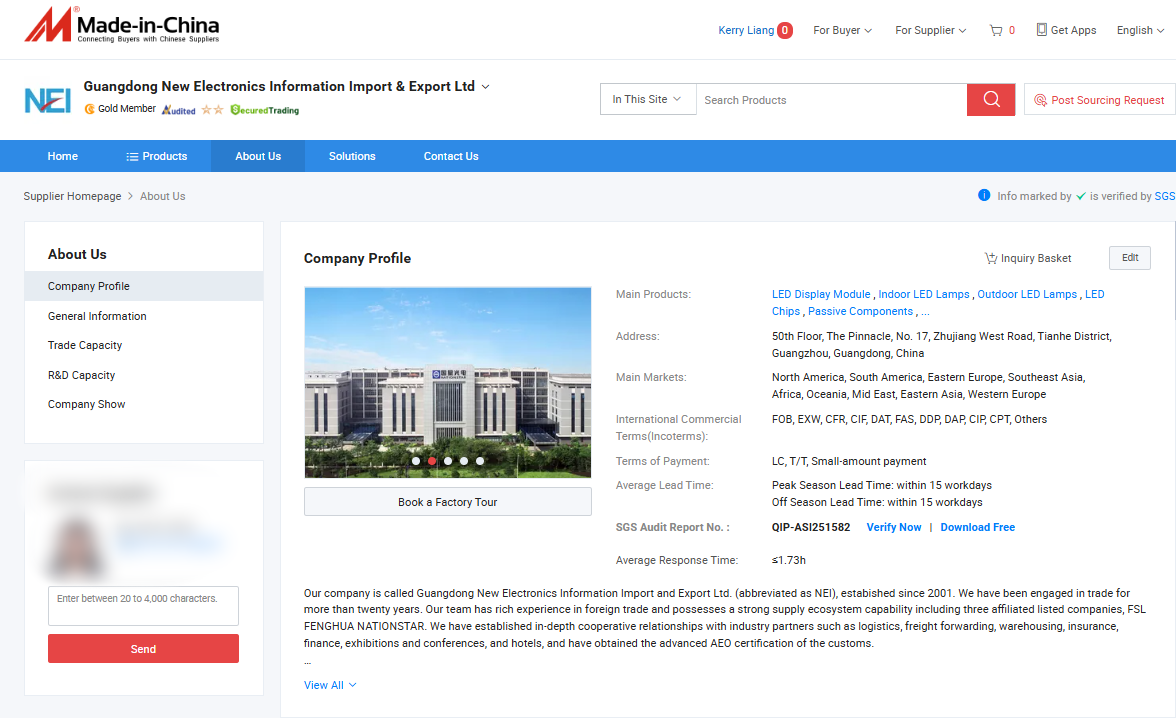The height and width of the screenshot is (718, 1176).
Task: Open the English language dropdown
Action: (1140, 30)
